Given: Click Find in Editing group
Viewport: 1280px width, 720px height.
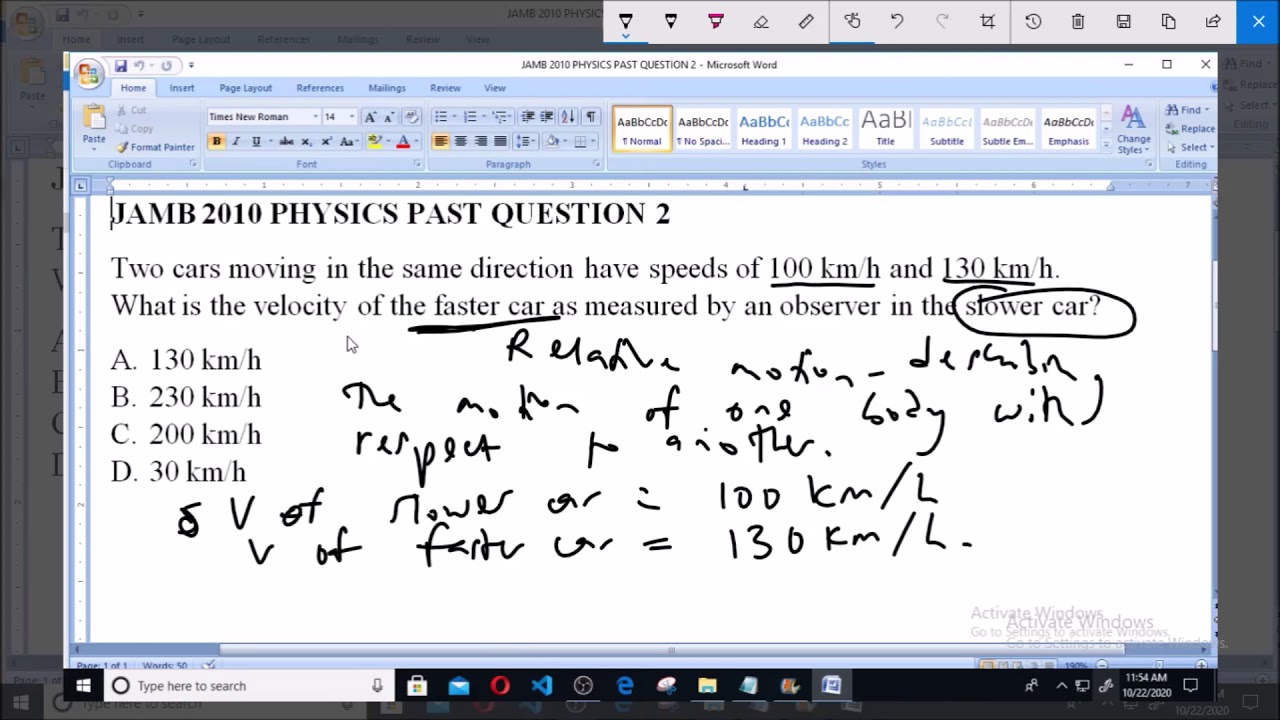Looking at the screenshot, I should point(1187,110).
